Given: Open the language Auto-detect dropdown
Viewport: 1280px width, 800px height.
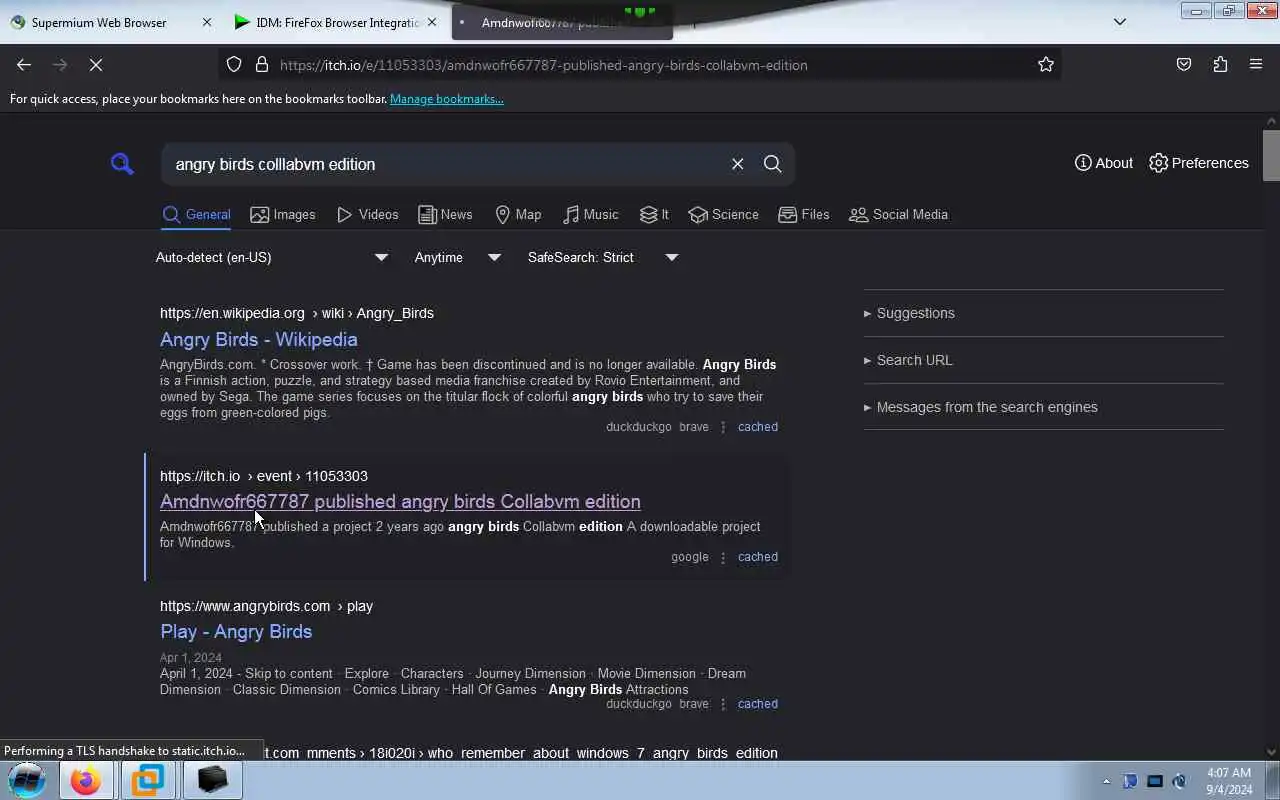Looking at the screenshot, I should pos(272,257).
